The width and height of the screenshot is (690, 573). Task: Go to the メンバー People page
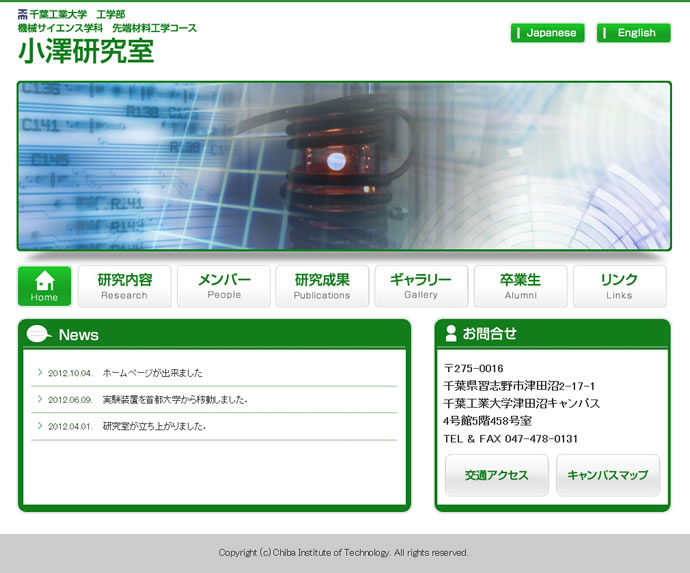[x=224, y=286]
